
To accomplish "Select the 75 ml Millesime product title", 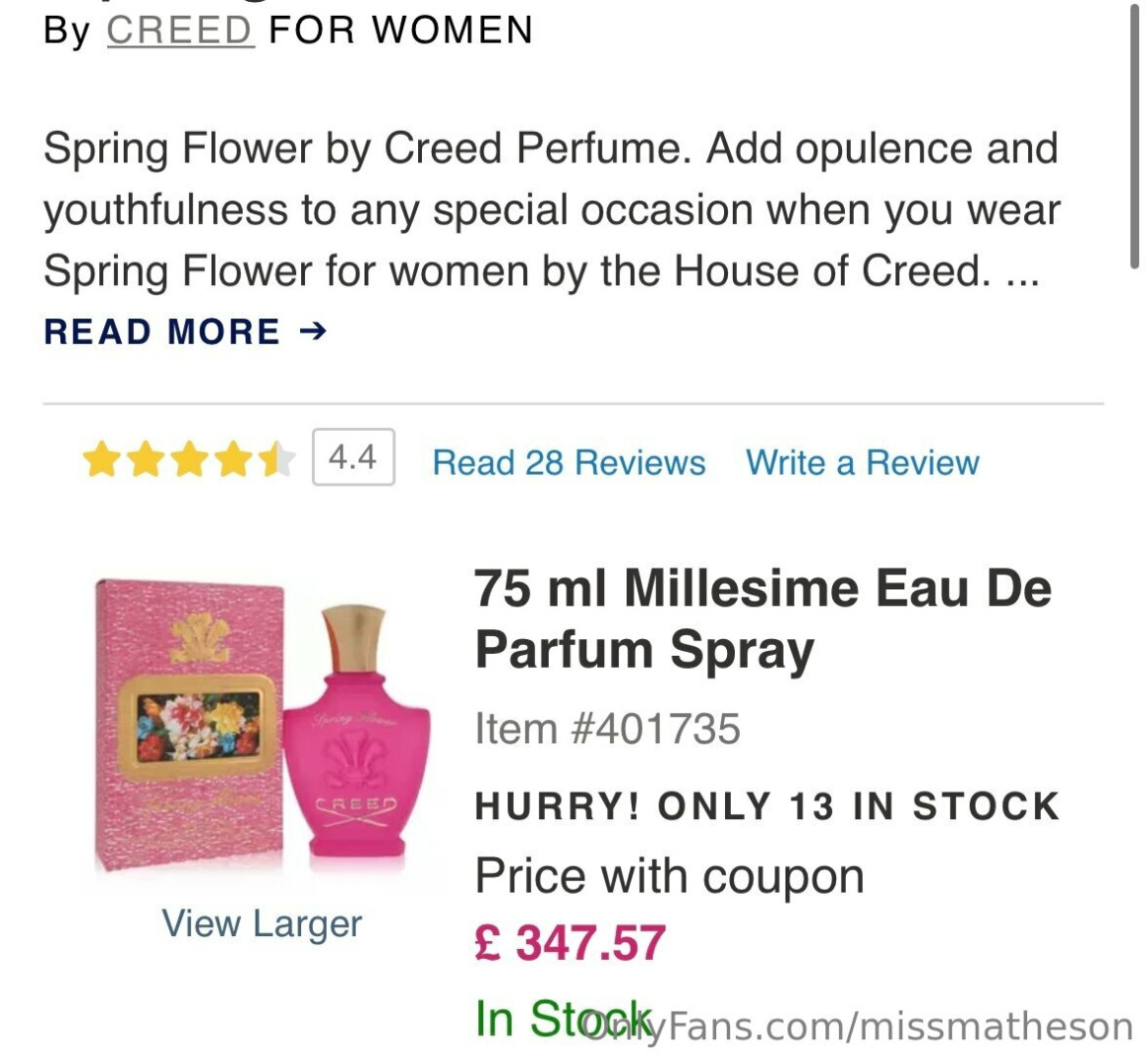I will pos(762,619).
